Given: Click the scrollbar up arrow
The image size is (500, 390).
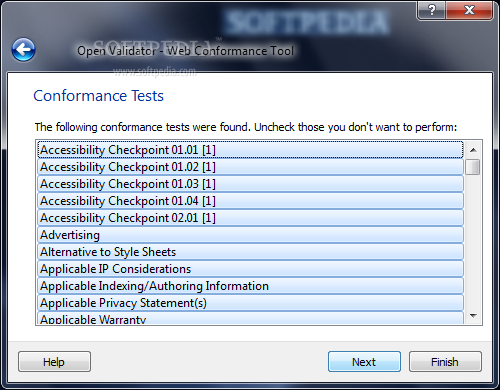Looking at the screenshot, I should click(x=473, y=150).
